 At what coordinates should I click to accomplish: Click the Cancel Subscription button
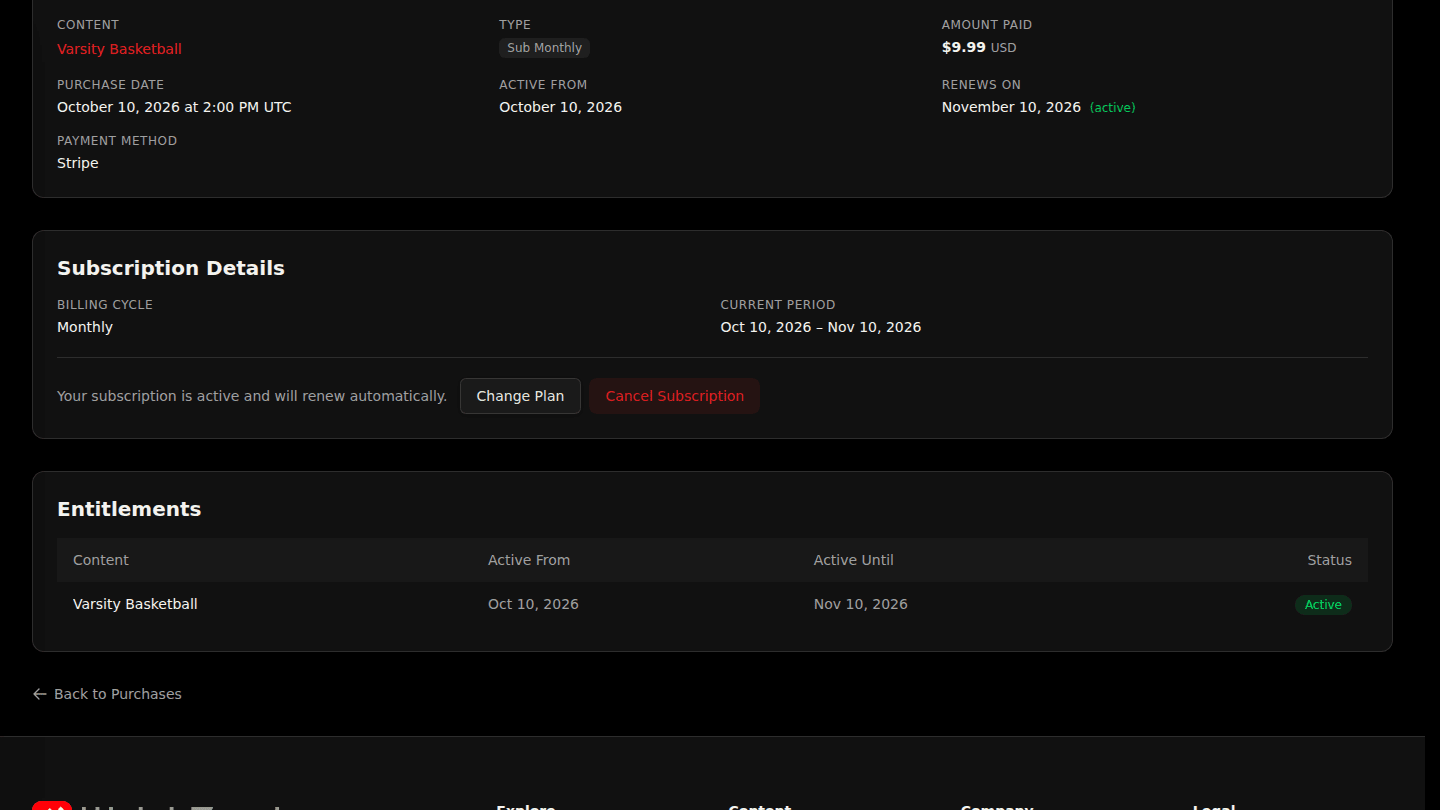point(675,396)
